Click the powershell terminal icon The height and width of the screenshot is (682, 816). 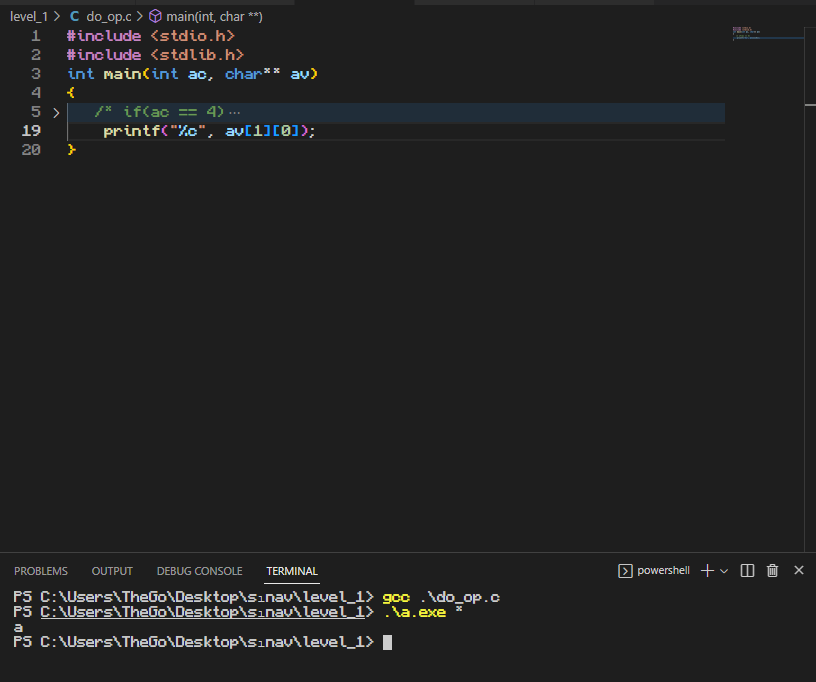[x=625, y=571]
